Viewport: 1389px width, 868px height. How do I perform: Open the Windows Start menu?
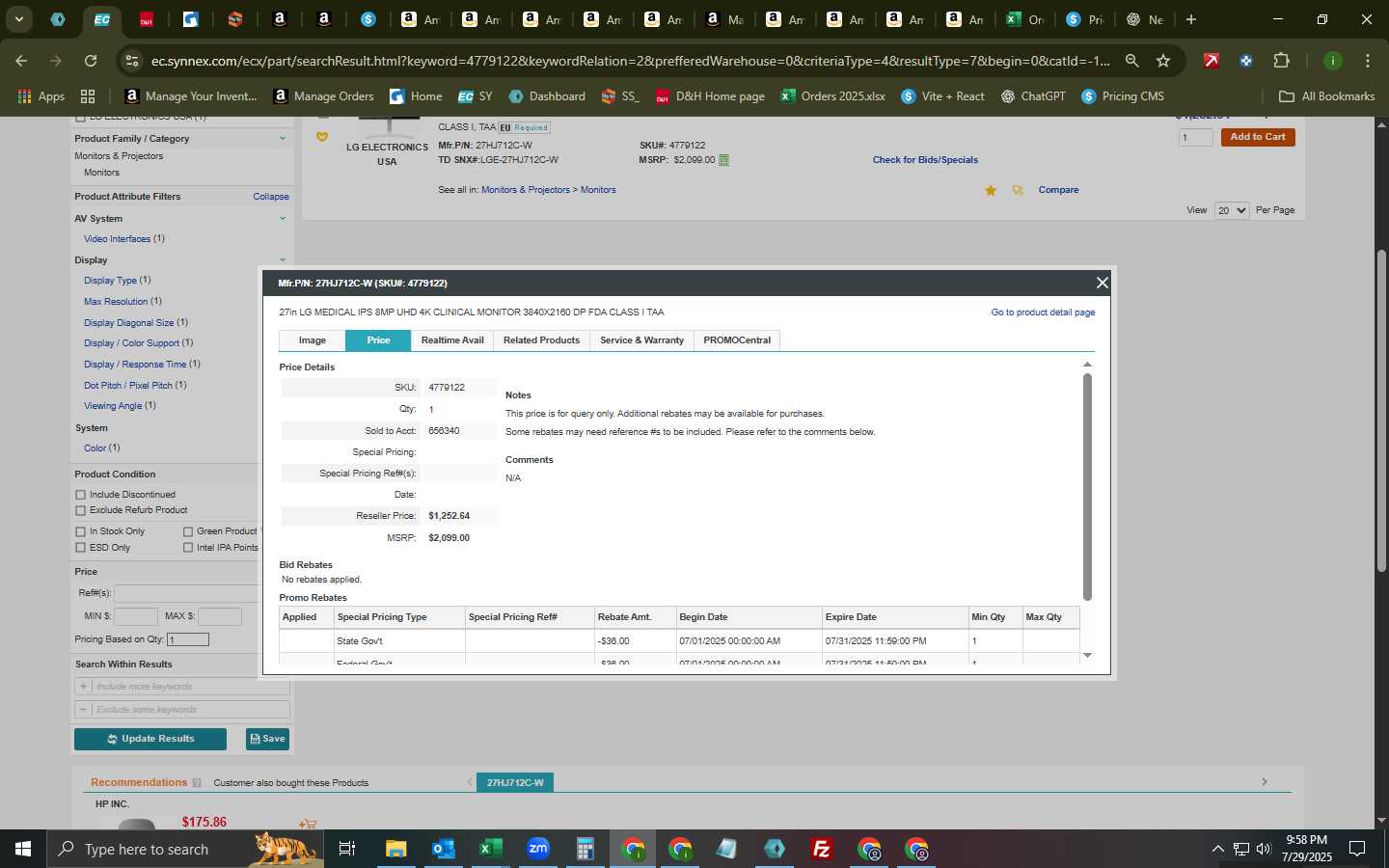click(x=23, y=849)
